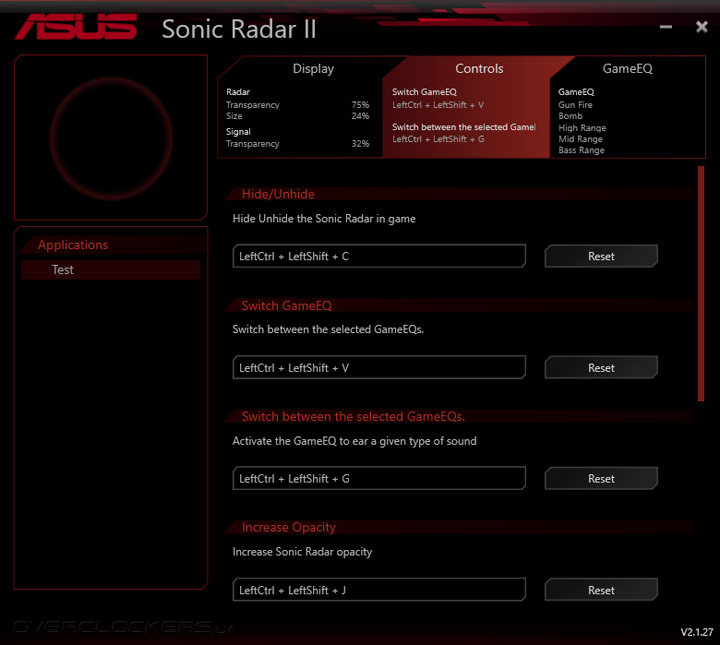Viewport: 720px width, 645px height.
Task: Click 'Activate the GameEQ to ear' description
Action: pyautogui.click(x=354, y=441)
